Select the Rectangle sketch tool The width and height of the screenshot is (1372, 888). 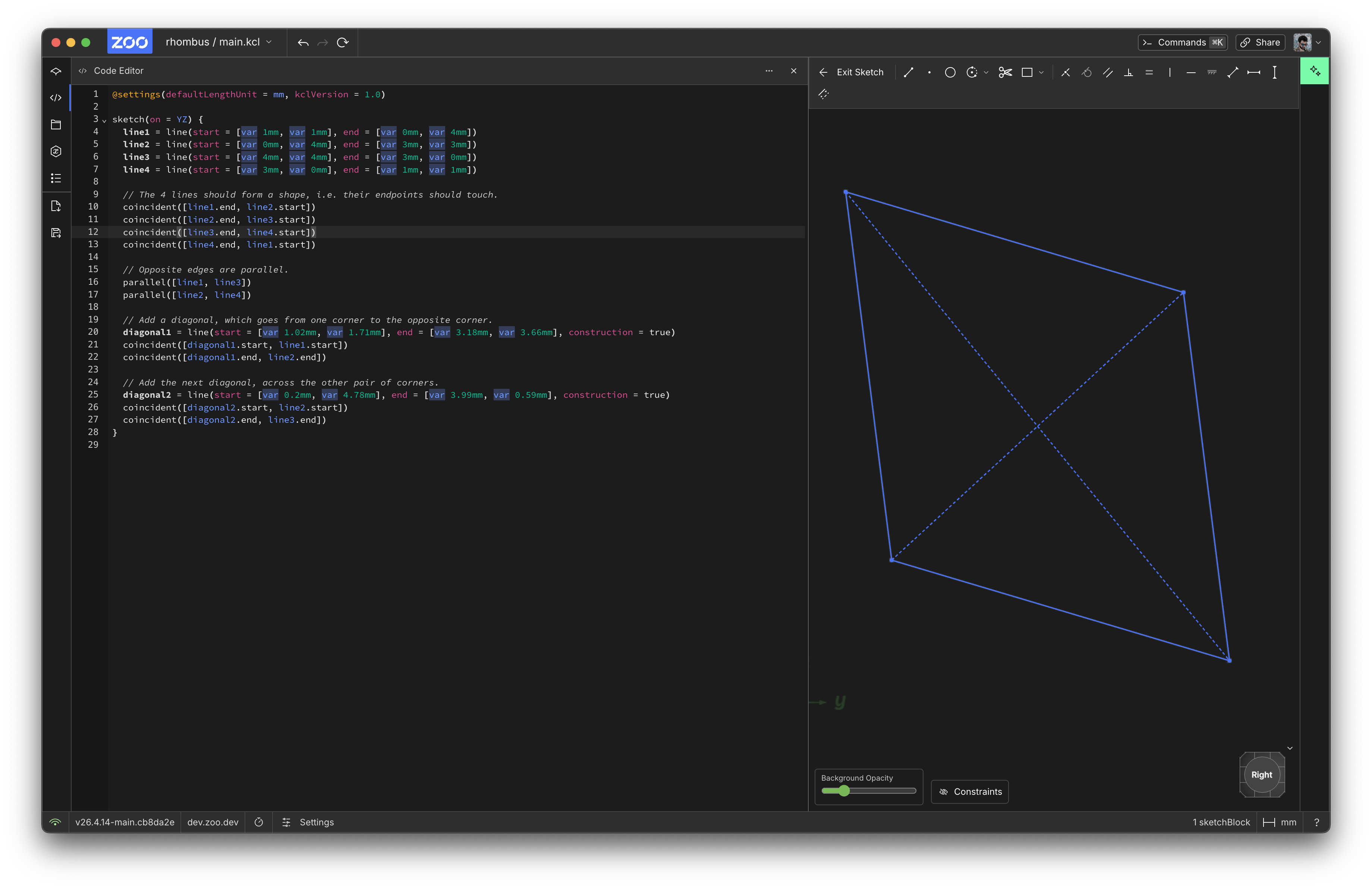[x=1027, y=72]
